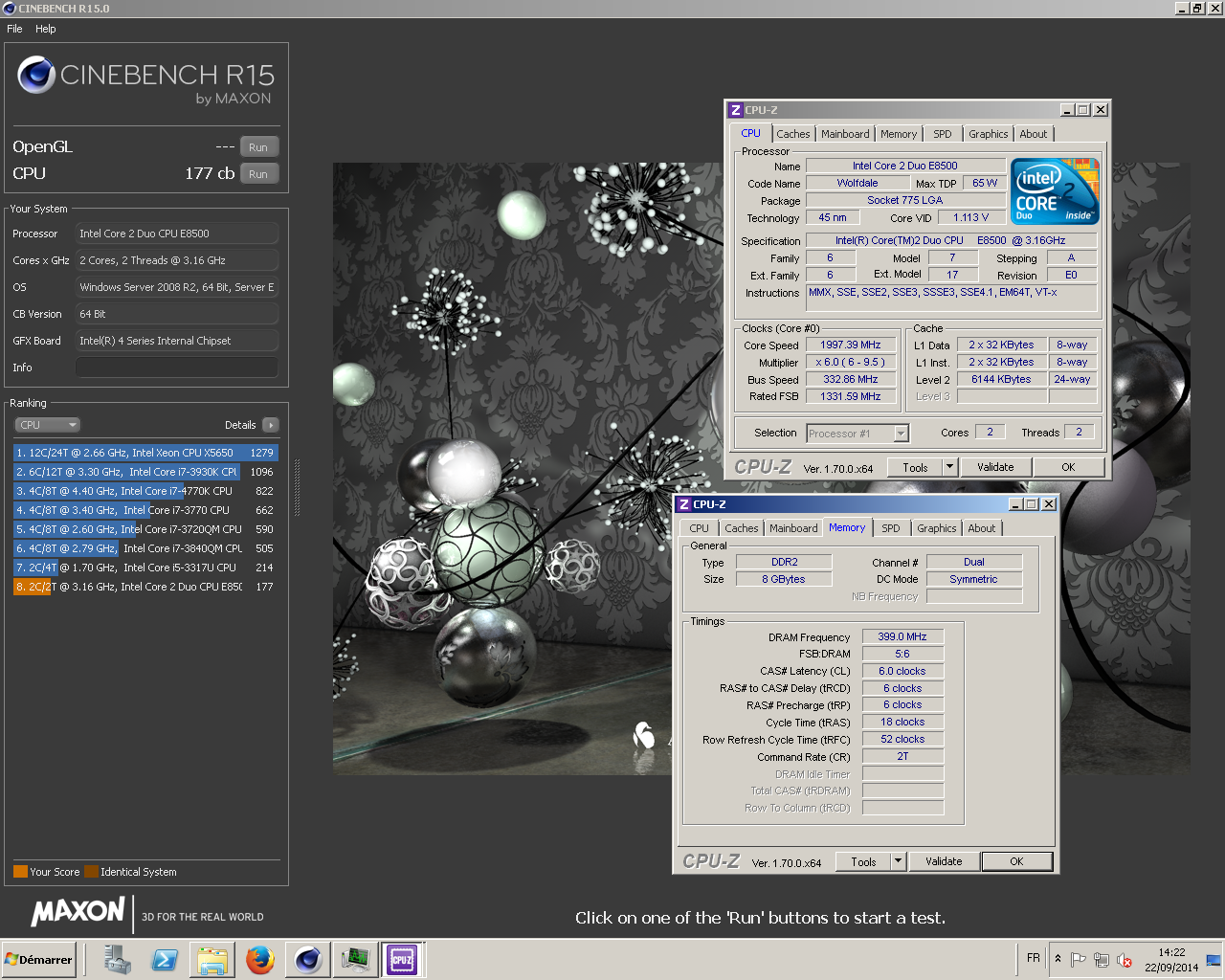Click the DRAM Frequency 399.0 MHz value

(902, 636)
